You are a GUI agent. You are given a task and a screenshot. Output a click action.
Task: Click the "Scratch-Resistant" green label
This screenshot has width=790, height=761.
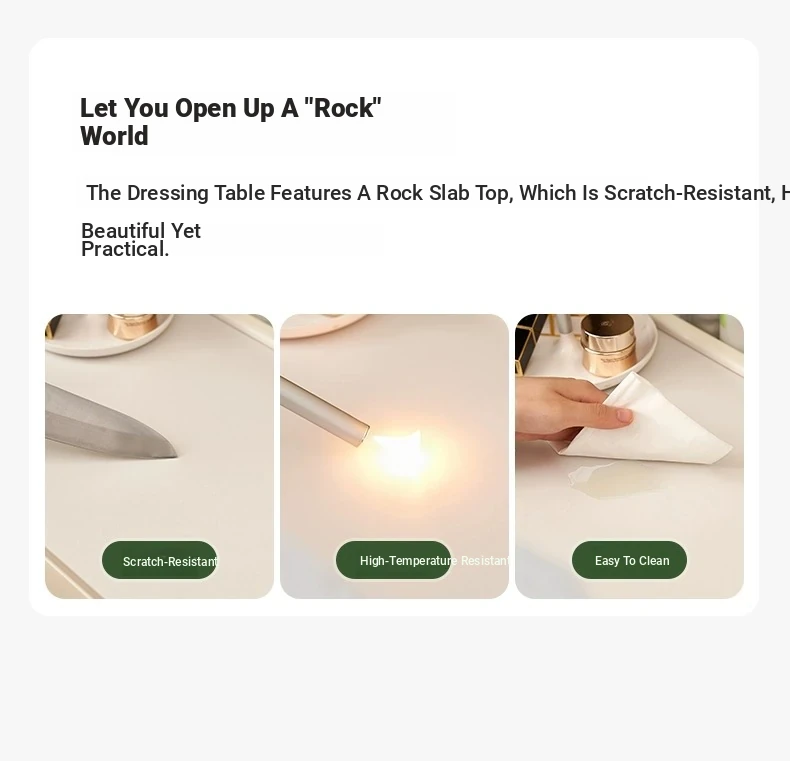point(159,560)
